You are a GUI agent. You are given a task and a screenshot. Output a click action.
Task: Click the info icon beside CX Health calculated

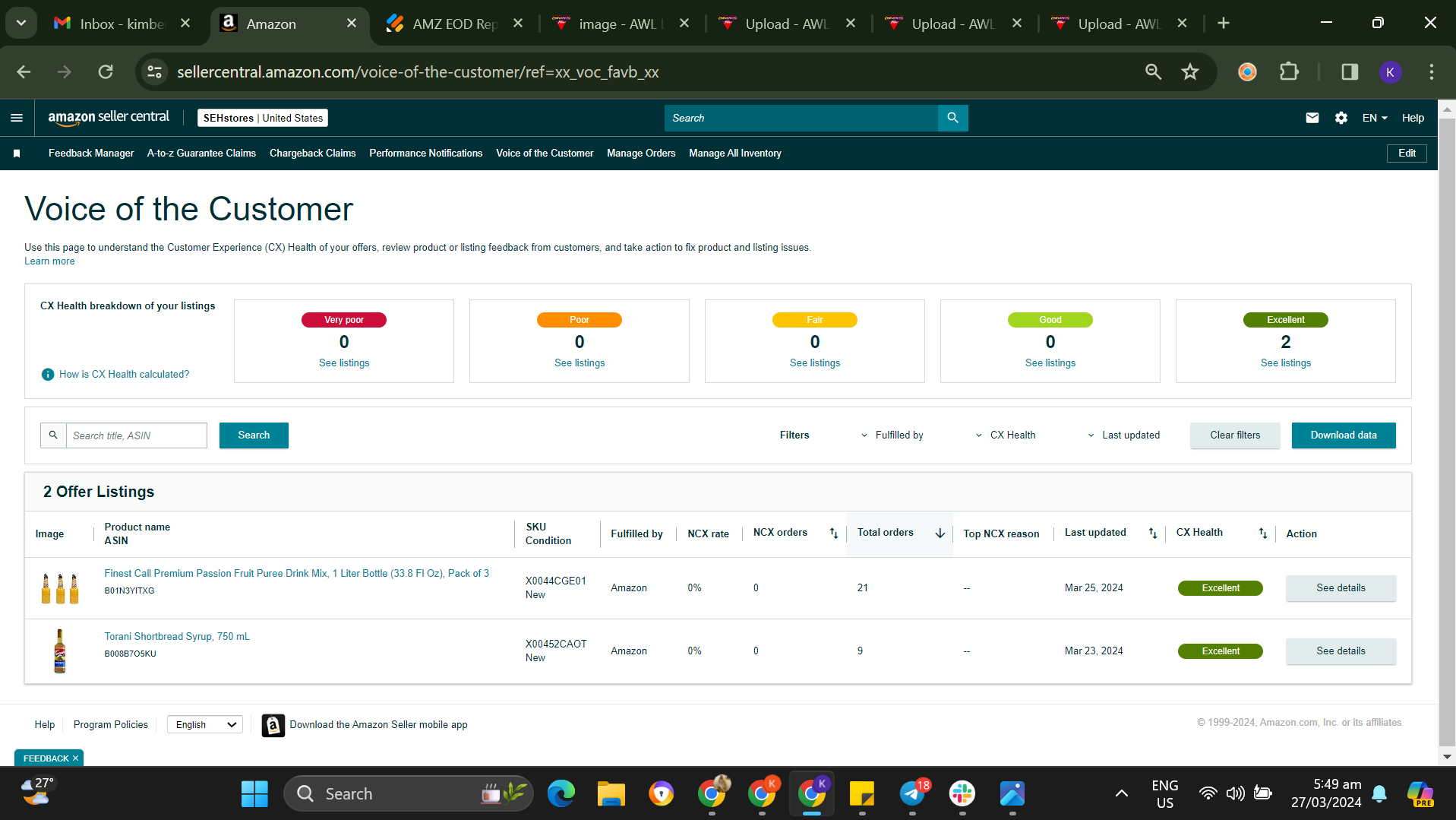(x=48, y=375)
